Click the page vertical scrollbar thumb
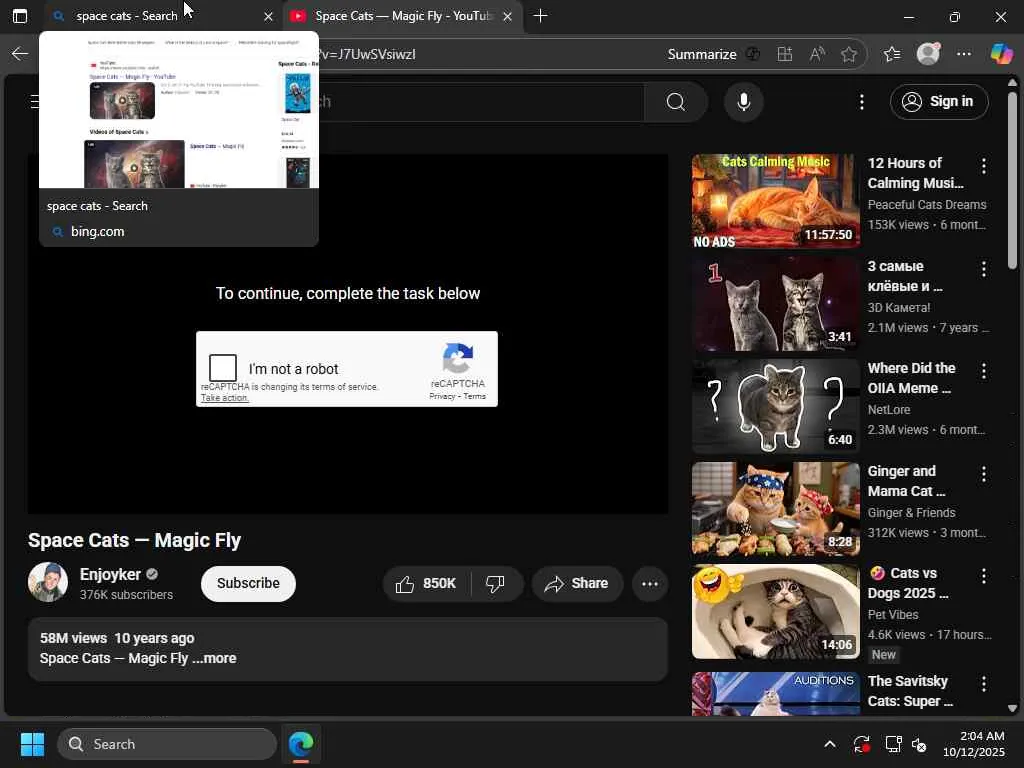This screenshot has height=768, width=1024. point(1012,180)
